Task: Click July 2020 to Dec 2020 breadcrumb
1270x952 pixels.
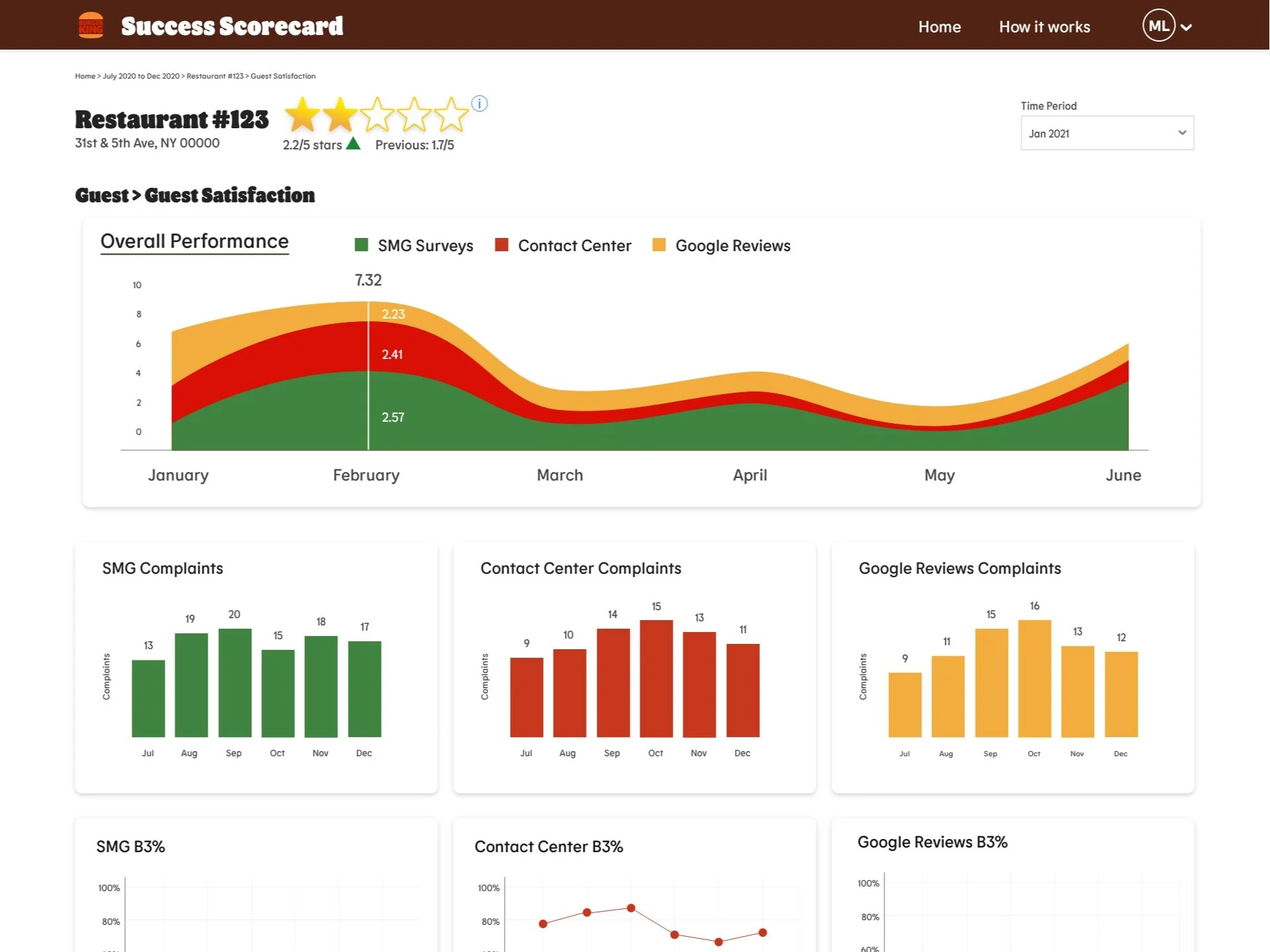Action: tap(141, 76)
